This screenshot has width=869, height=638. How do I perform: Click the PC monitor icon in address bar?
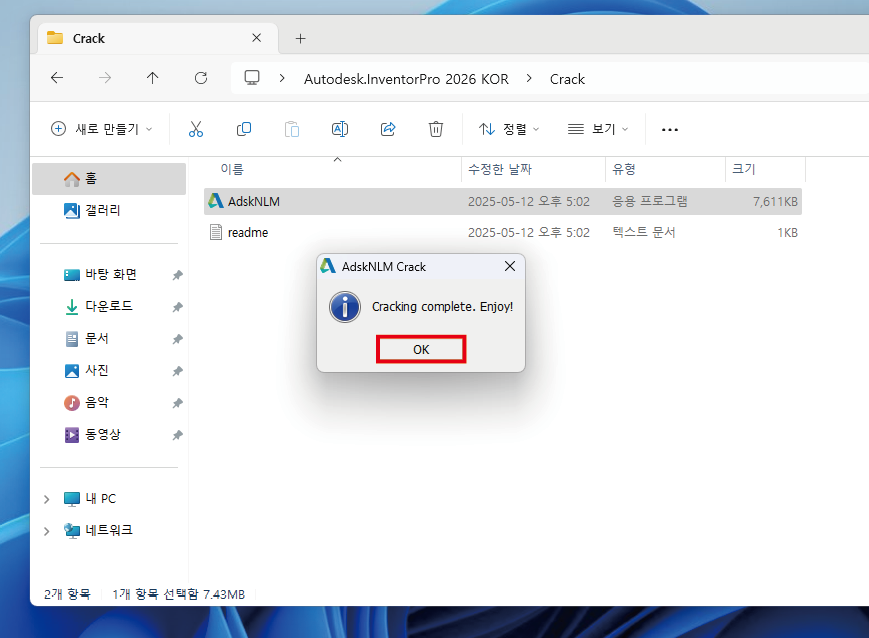coord(252,78)
